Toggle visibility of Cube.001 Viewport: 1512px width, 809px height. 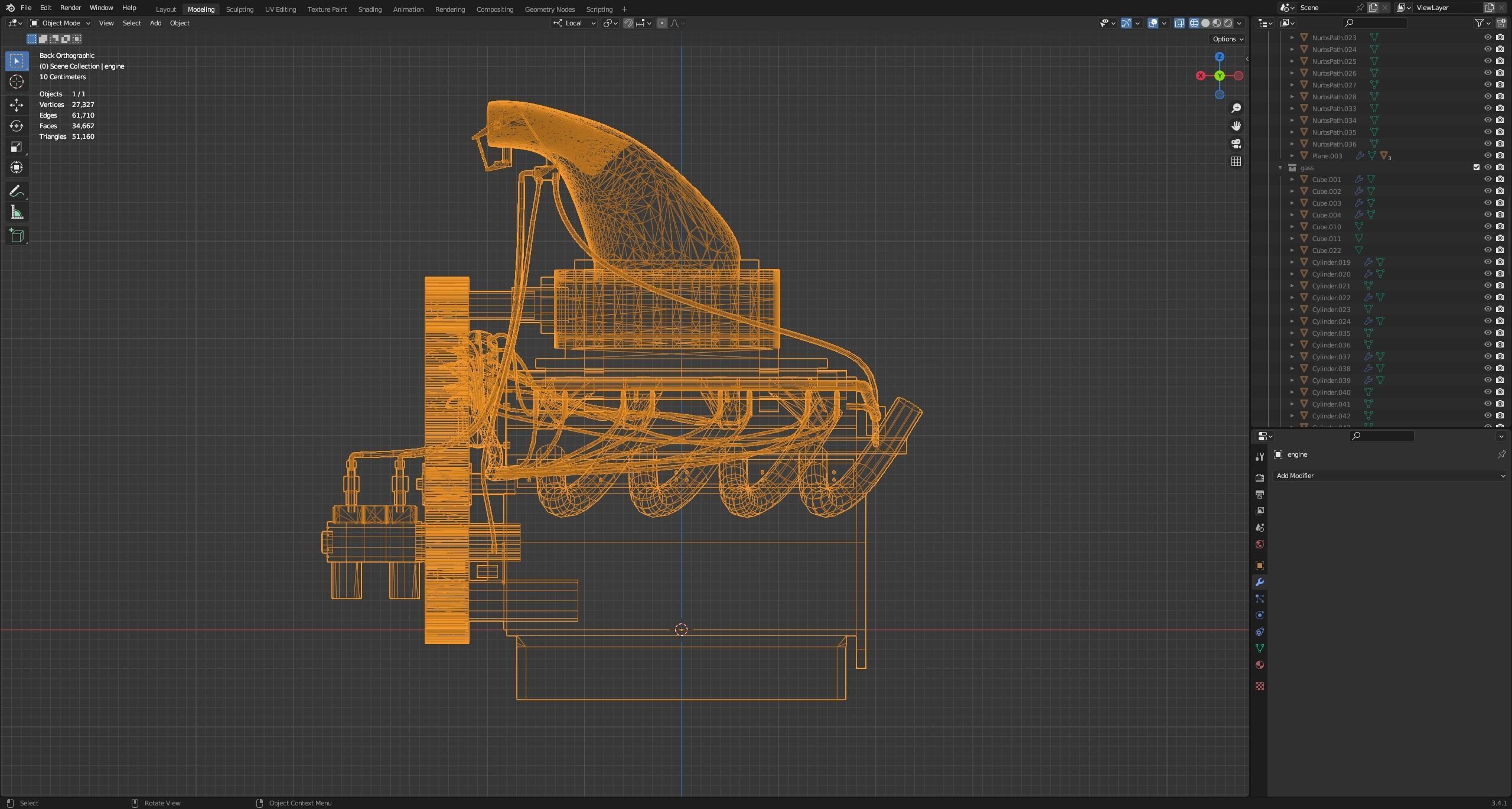coord(1488,179)
